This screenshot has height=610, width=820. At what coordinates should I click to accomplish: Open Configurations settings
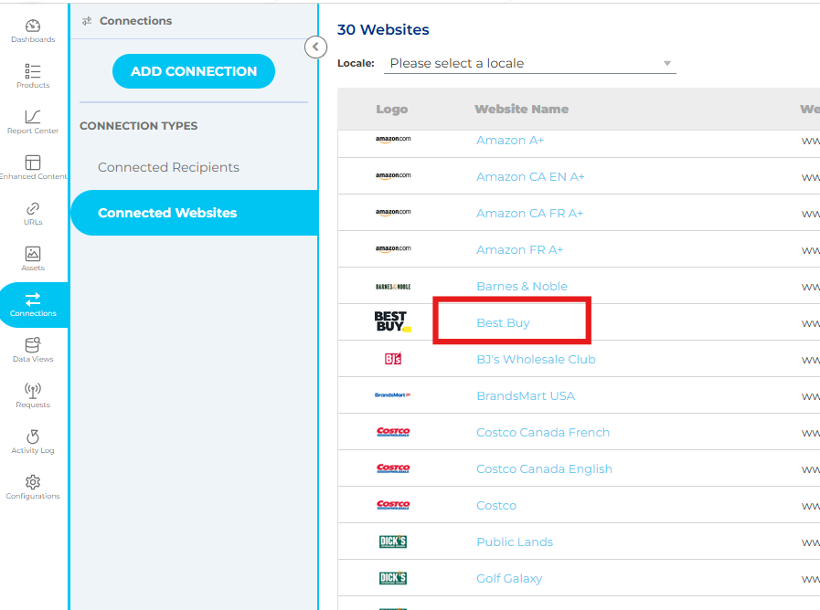pyautogui.click(x=32, y=487)
